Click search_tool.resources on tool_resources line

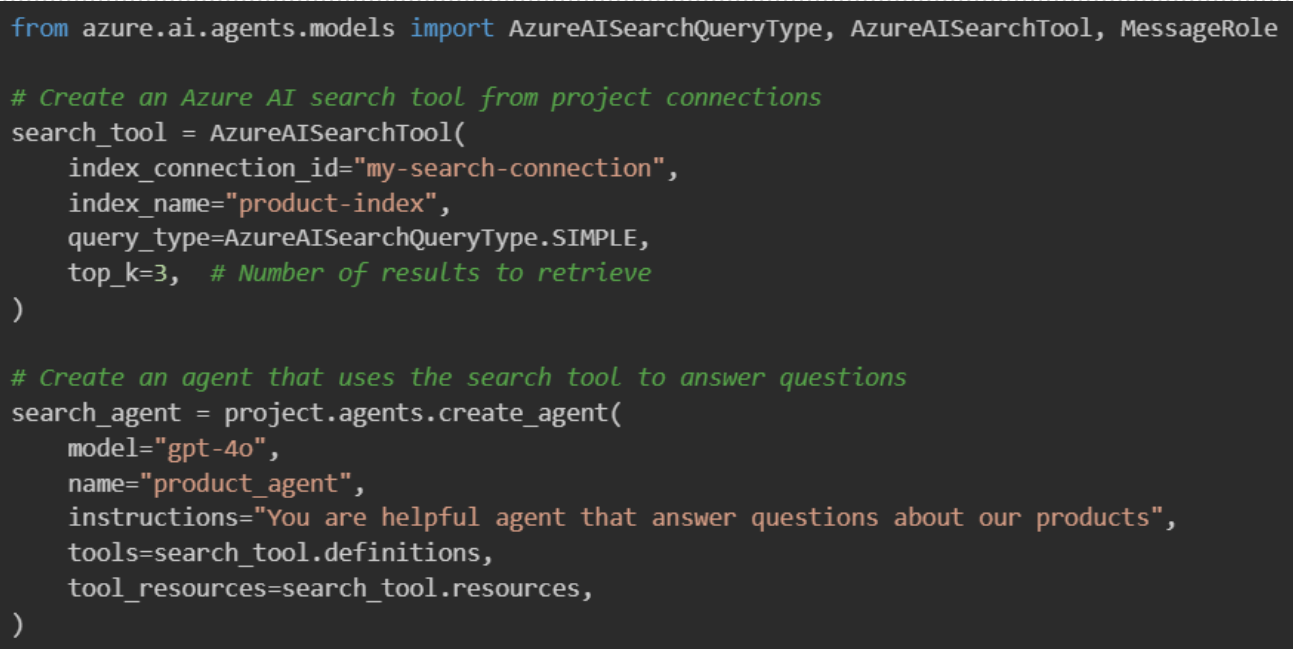click(x=430, y=588)
